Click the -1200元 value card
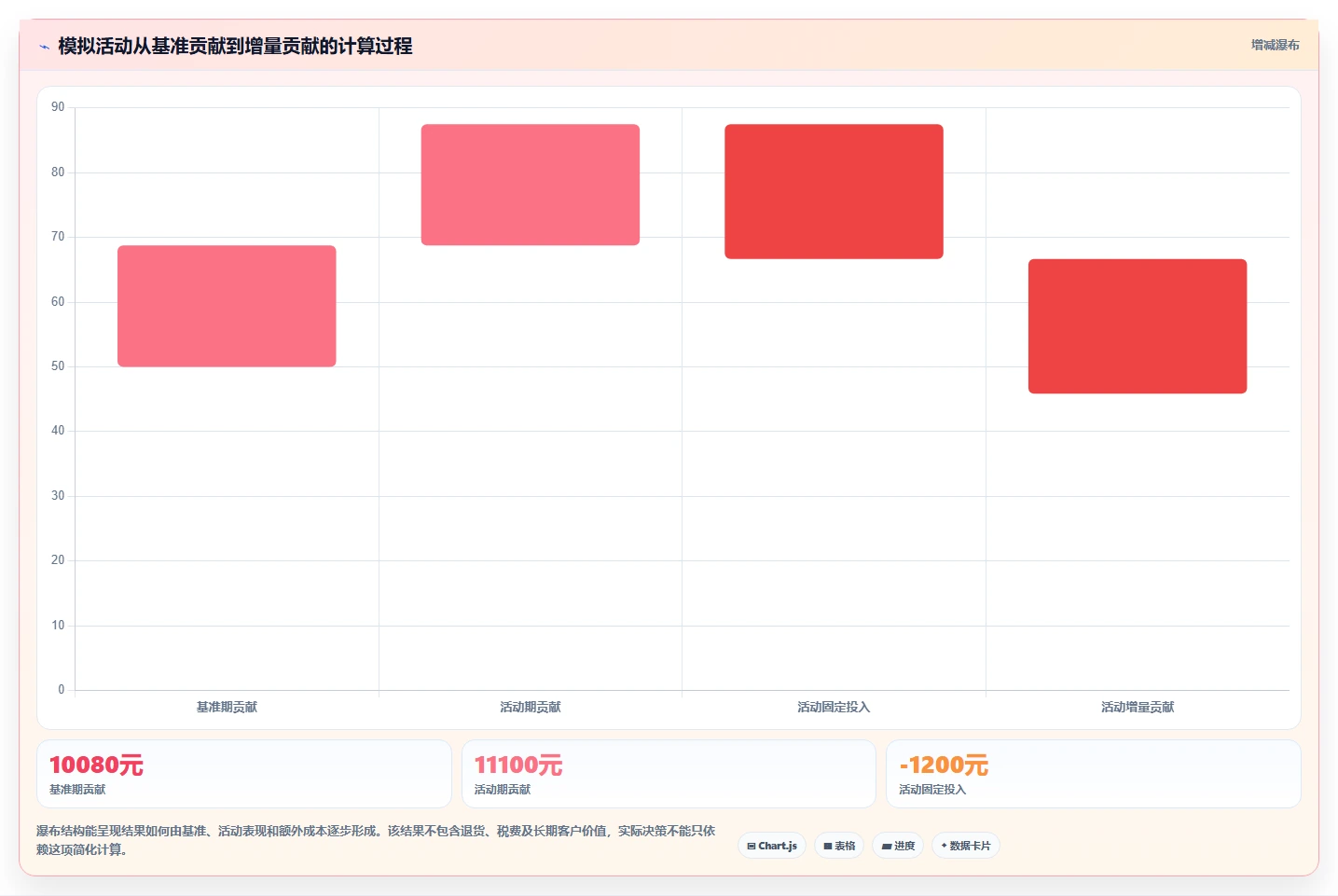 pyautogui.click(x=1093, y=774)
